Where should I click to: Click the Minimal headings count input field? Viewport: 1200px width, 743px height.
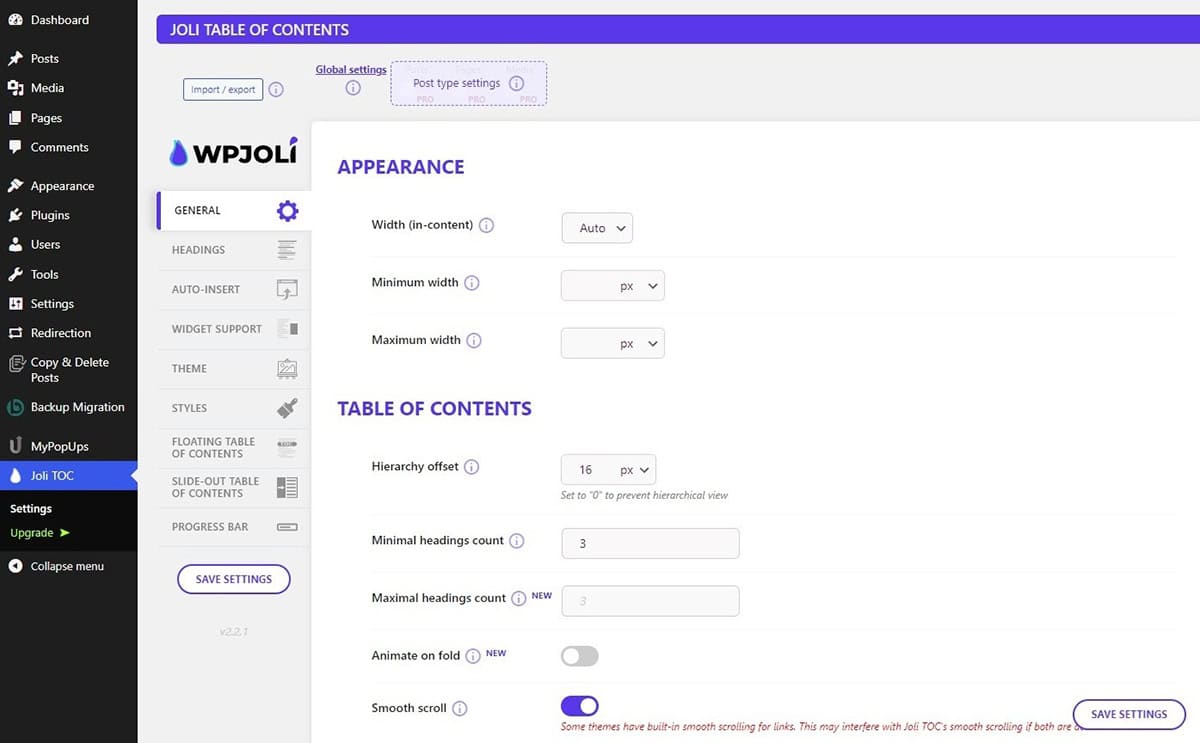(x=651, y=543)
